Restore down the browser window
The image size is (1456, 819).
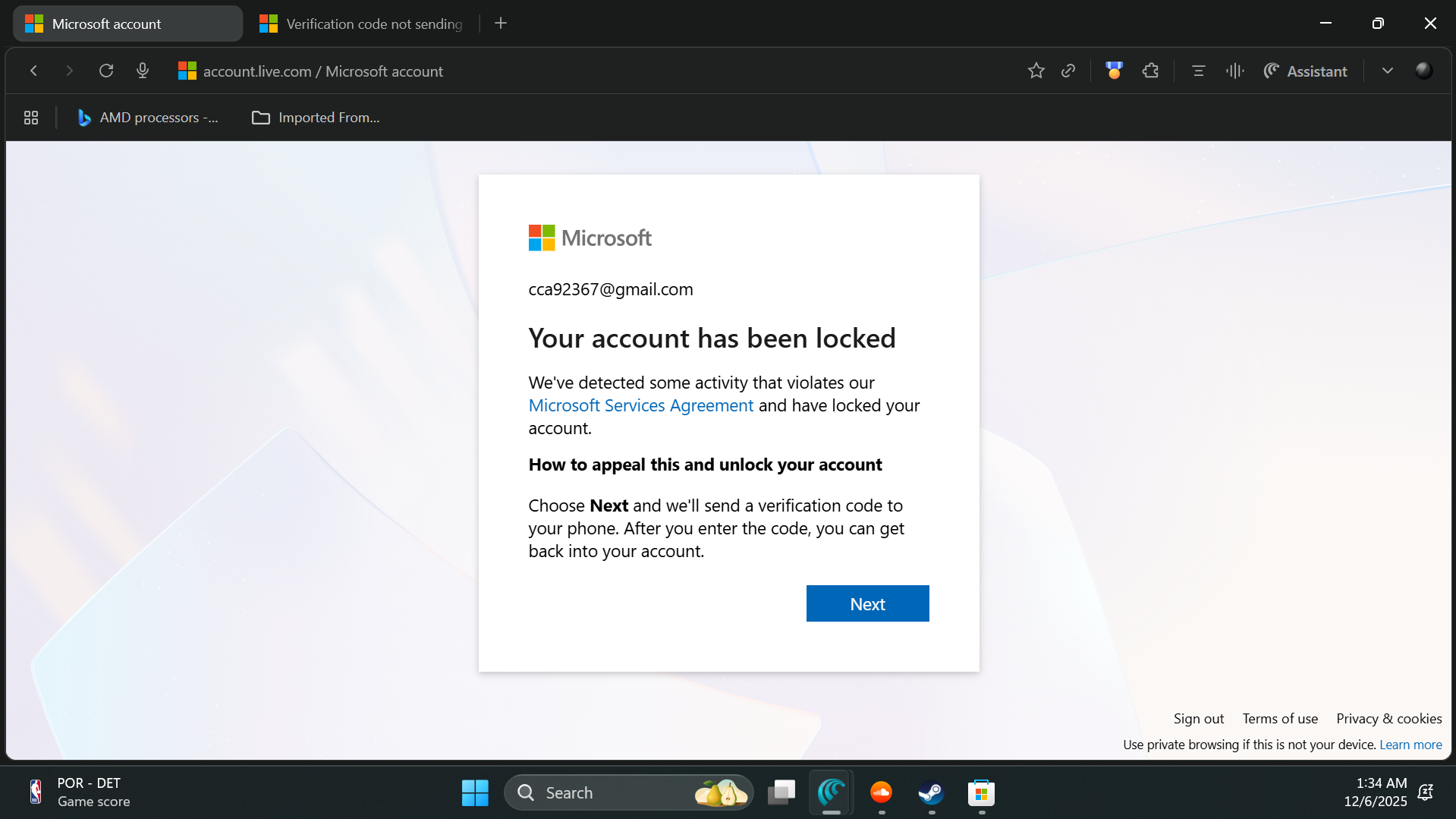1378,24
